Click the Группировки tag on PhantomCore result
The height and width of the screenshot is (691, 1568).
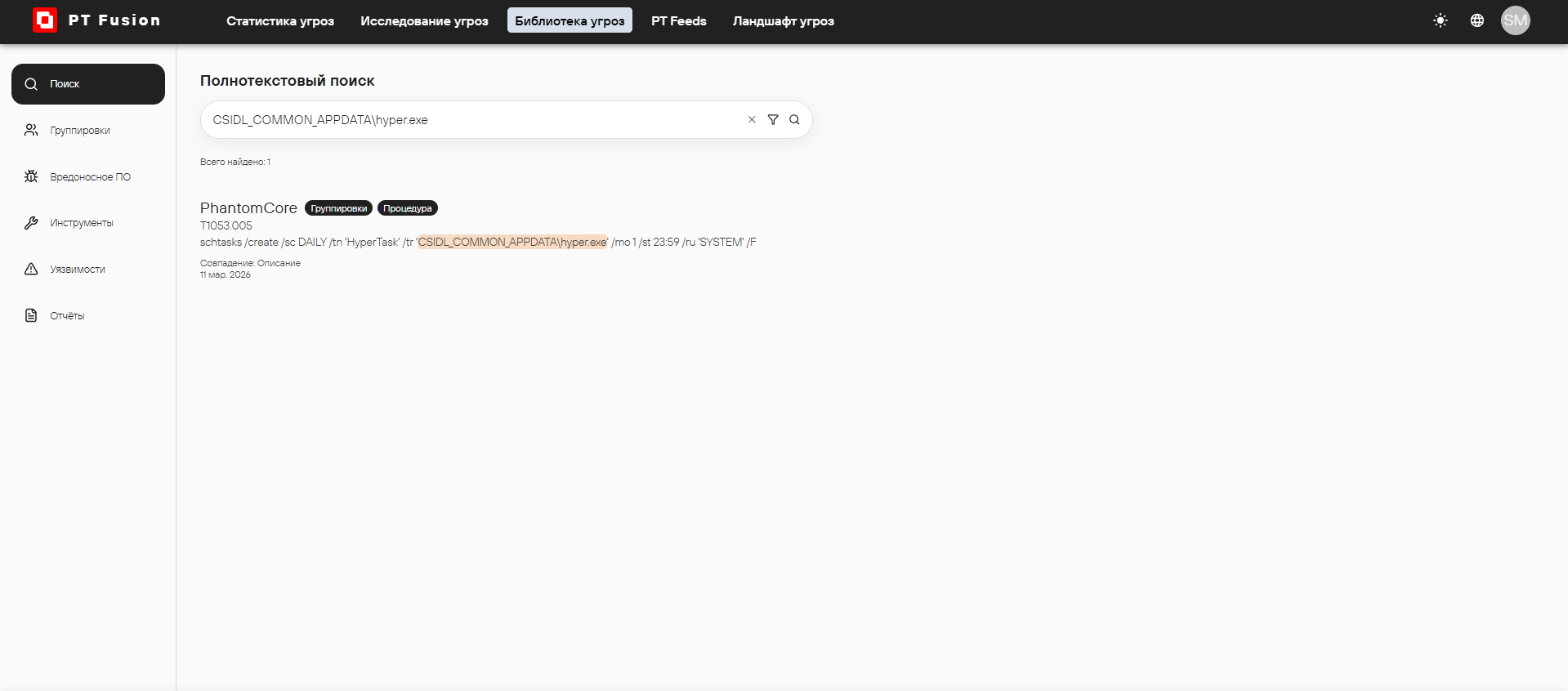click(x=338, y=208)
